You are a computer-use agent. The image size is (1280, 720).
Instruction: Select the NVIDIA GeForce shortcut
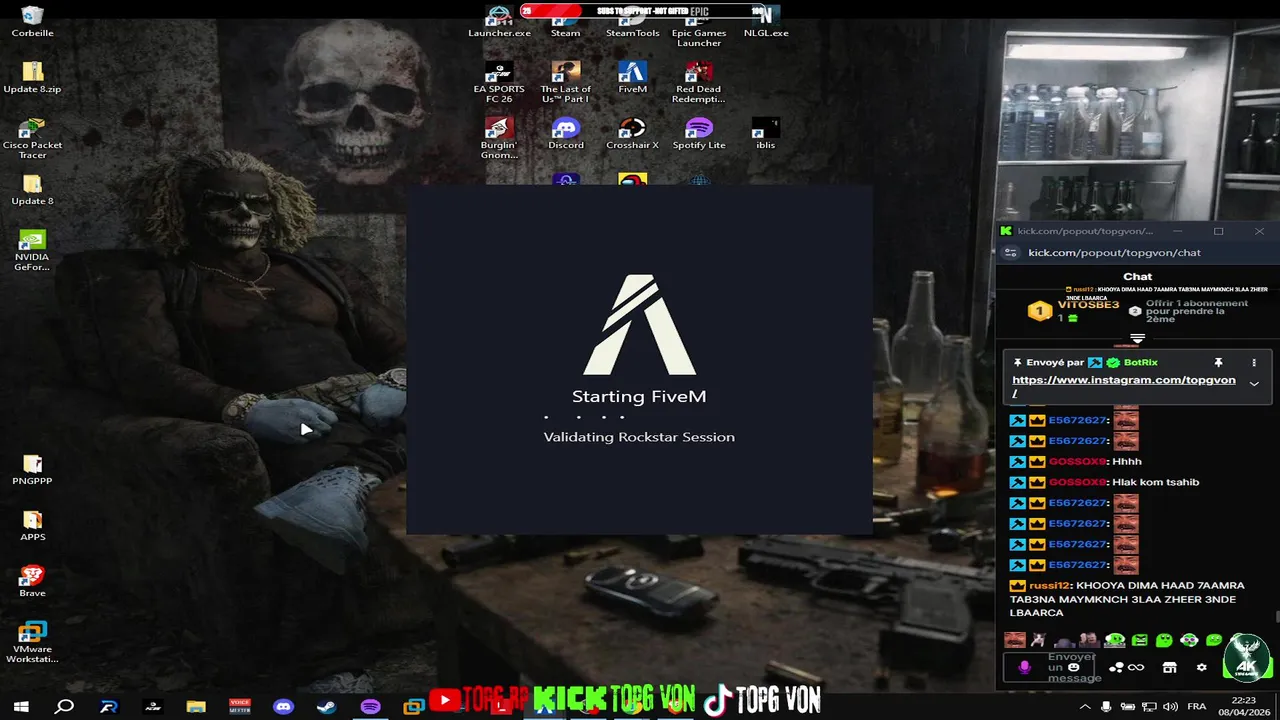coord(32,250)
